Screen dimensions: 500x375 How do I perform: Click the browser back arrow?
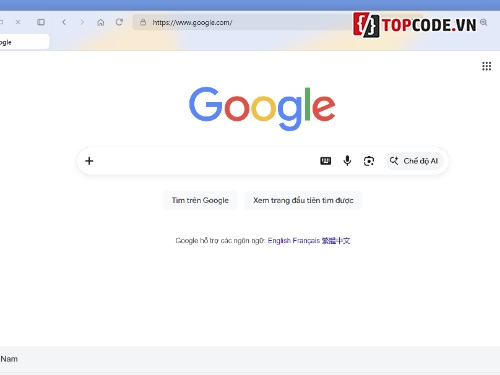click(64, 22)
